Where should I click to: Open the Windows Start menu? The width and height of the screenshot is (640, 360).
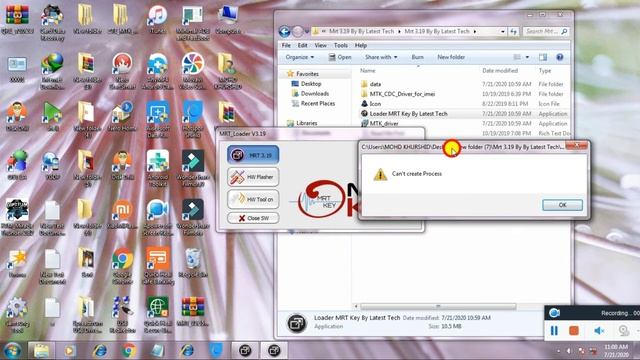pyautogui.click(x=12, y=351)
